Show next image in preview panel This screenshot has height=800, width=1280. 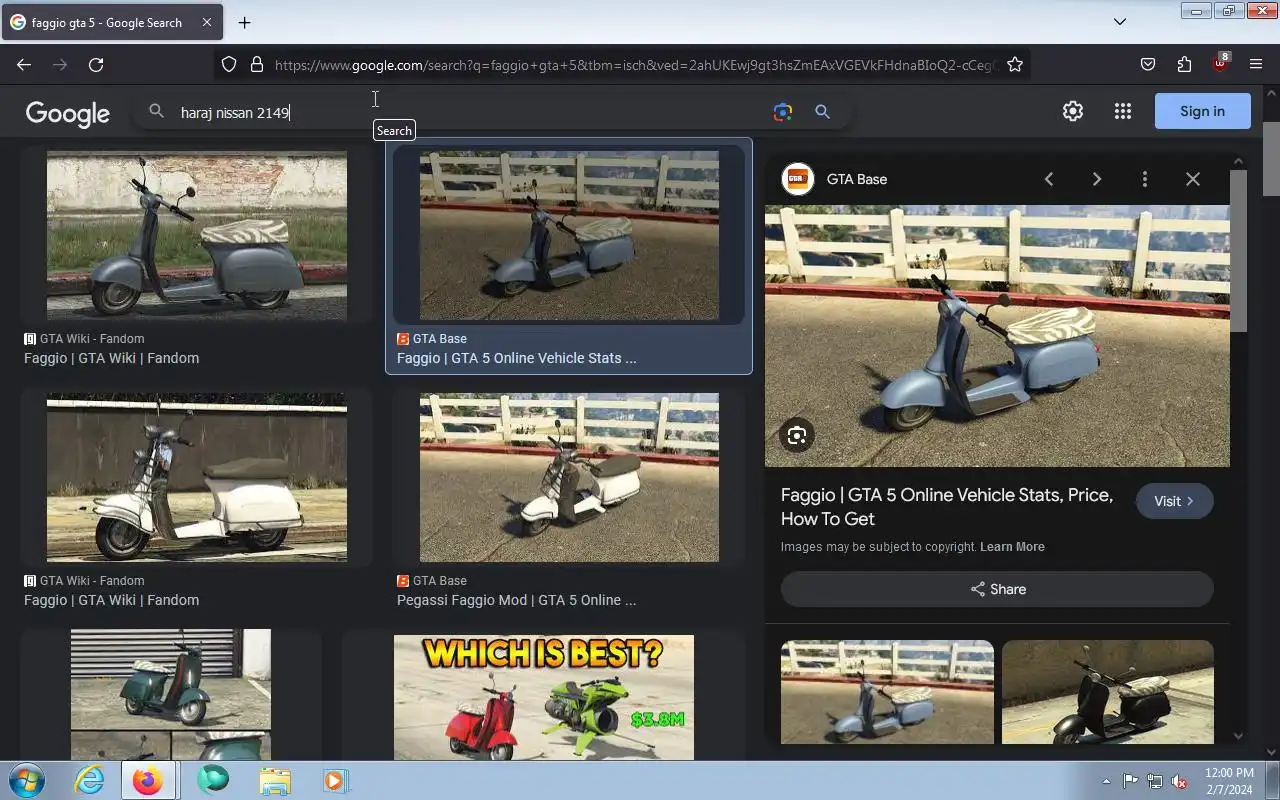(x=1097, y=179)
